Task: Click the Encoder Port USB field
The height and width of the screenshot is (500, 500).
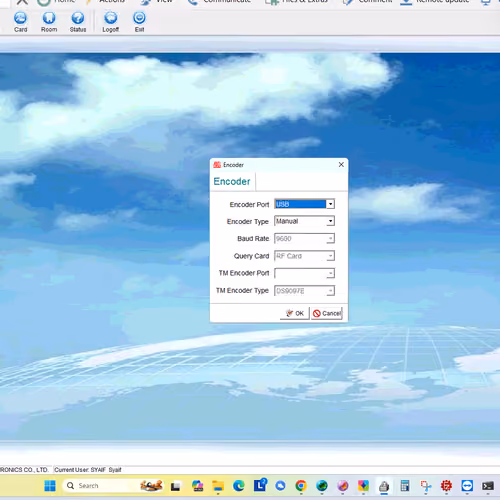Action: click(x=300, y=204)
